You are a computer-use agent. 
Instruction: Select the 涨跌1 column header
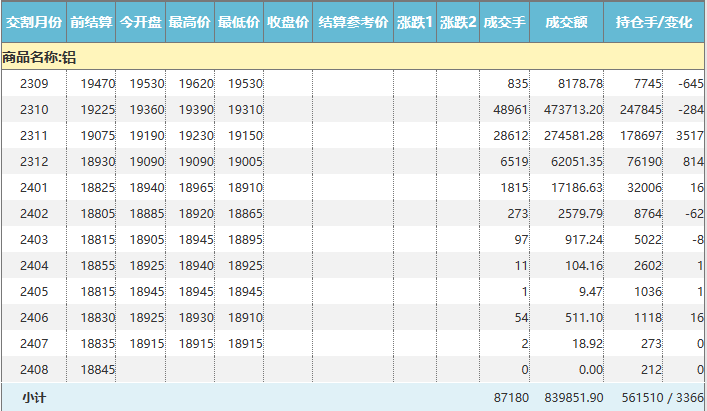click(414, 21)
